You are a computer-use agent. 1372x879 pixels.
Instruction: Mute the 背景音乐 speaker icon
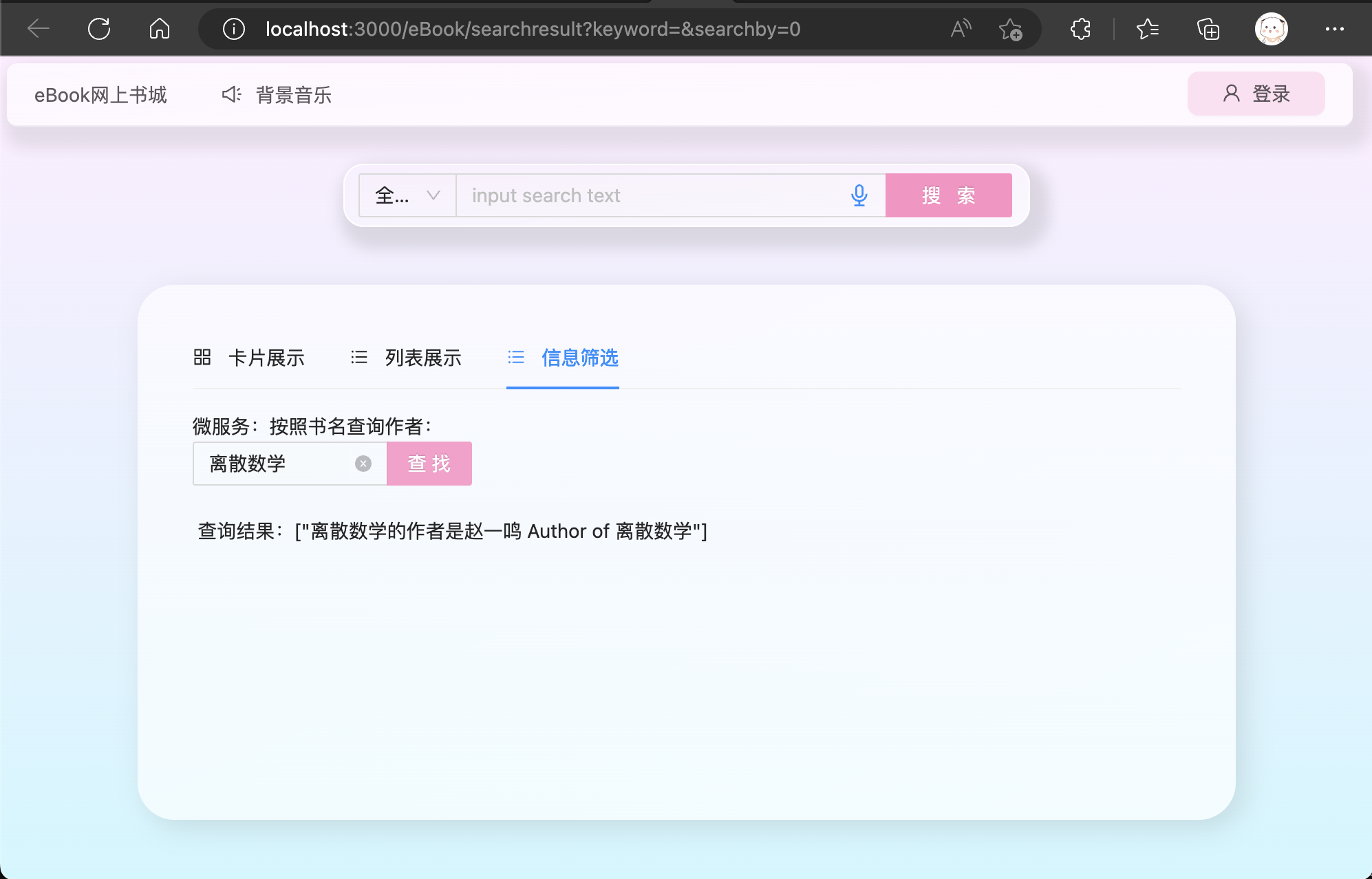coord(230,94)
